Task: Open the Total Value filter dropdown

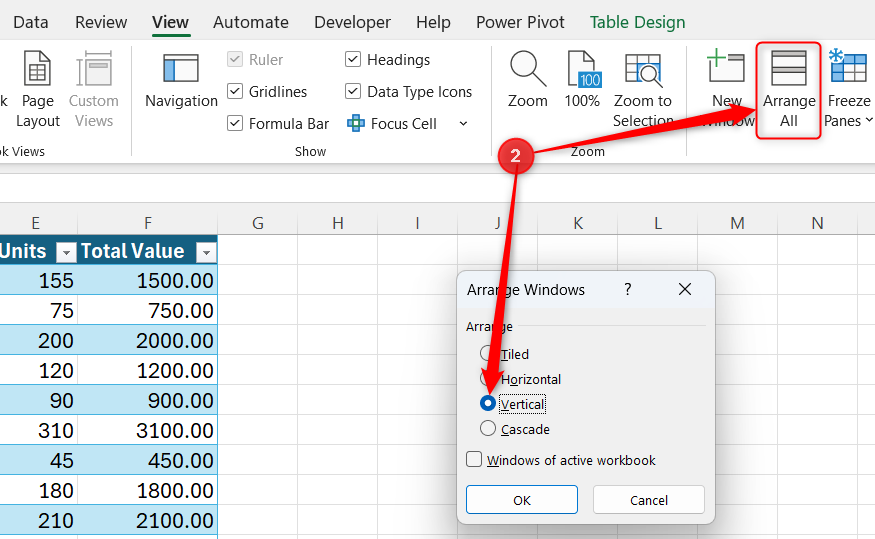Action: (x=206, y=253)
